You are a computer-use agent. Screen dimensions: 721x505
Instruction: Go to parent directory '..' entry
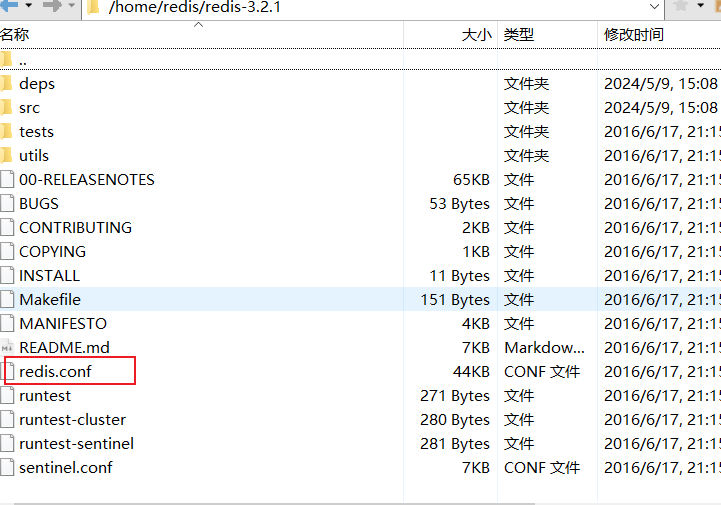[22, 60]
